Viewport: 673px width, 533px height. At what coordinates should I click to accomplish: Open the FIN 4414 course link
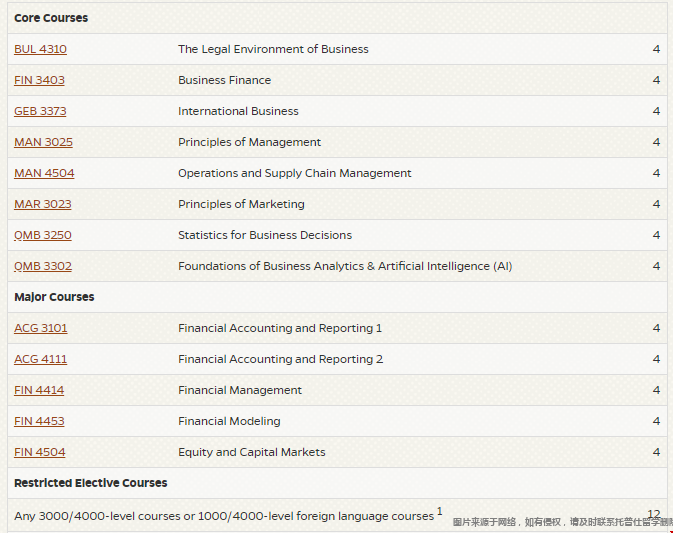(39, 390)
